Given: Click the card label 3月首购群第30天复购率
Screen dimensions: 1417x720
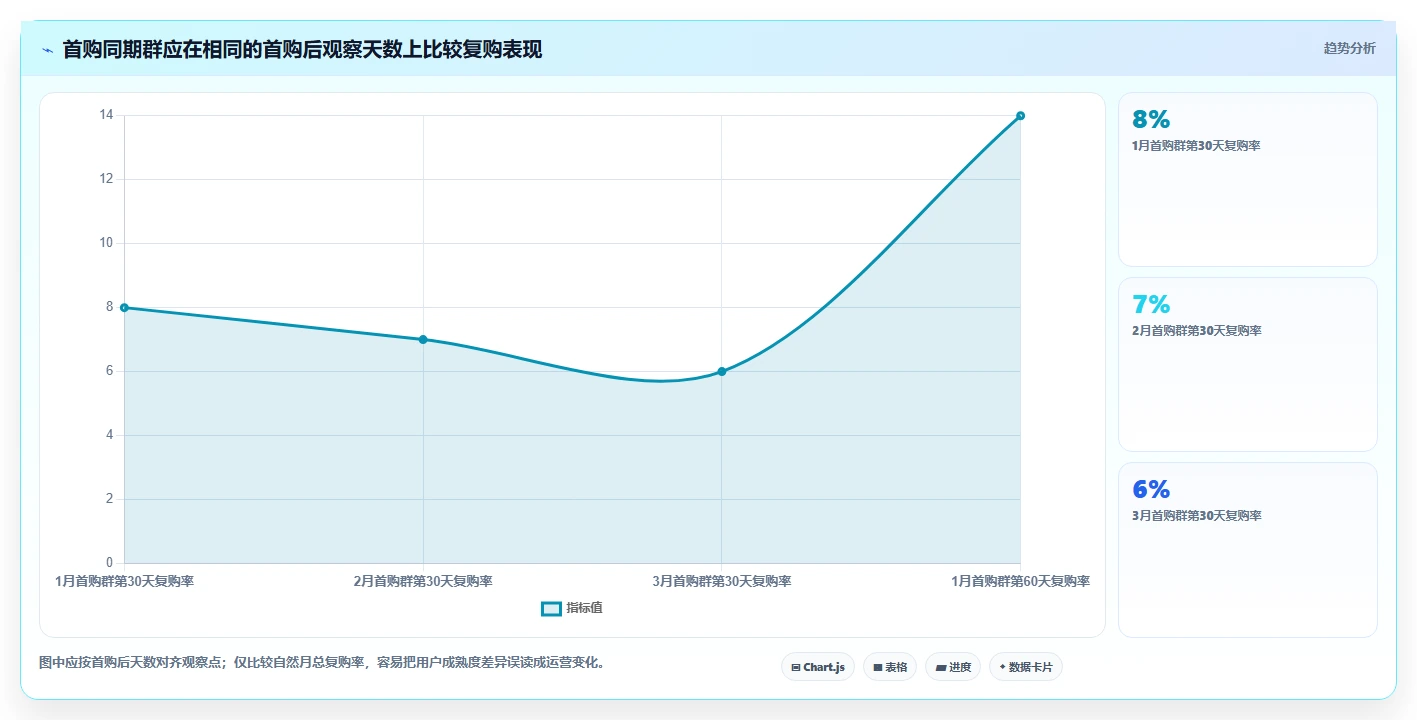Looking at the screenshot, I should (x=1196, y=516).
